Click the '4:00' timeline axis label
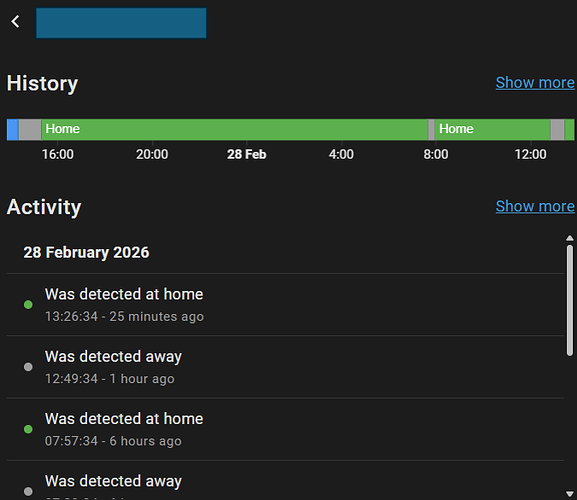The width and height of the screenshot is (577, 500). [x=341, y=154]
